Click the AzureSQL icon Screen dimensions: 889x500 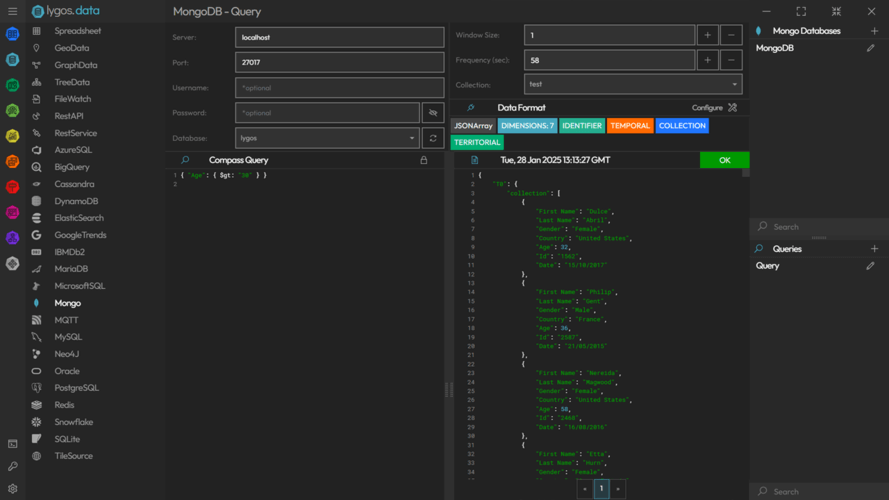[36, 150]
